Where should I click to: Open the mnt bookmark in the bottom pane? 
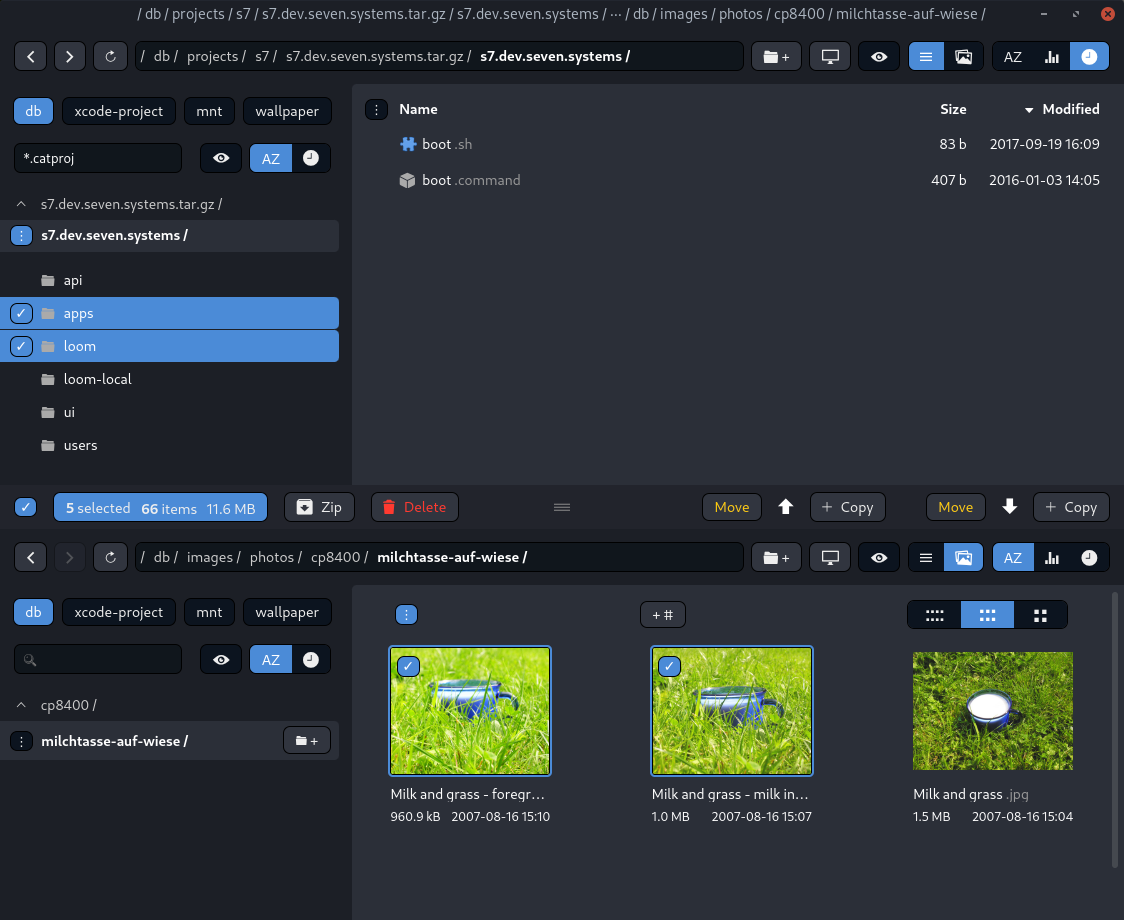pos(209,612)
